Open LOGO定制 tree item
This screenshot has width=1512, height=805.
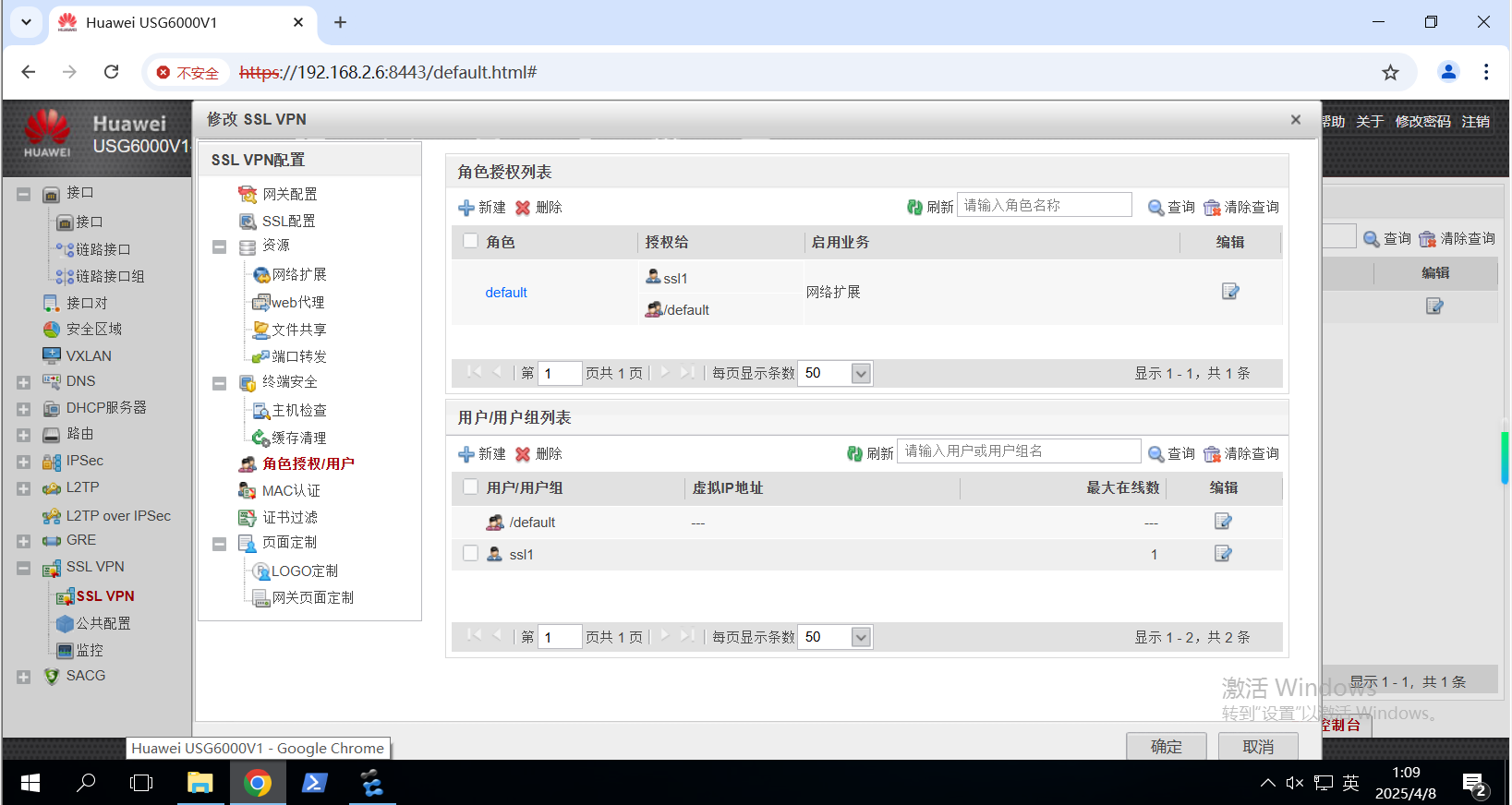296,571
